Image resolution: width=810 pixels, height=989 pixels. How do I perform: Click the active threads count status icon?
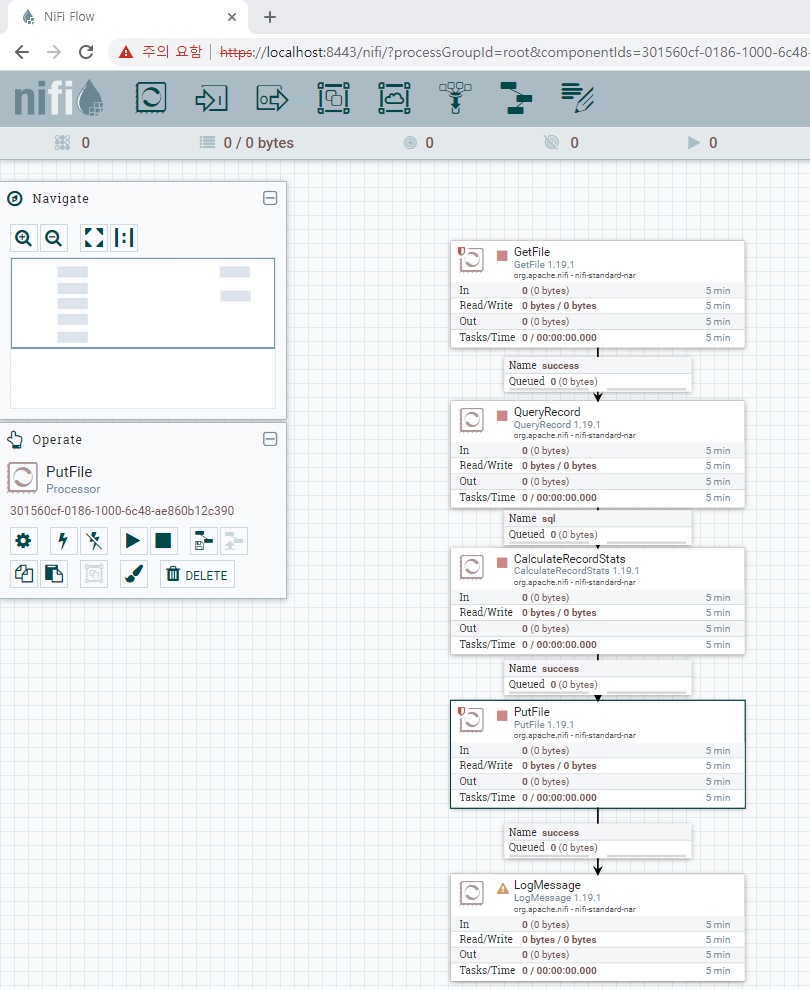pos(62,143)
